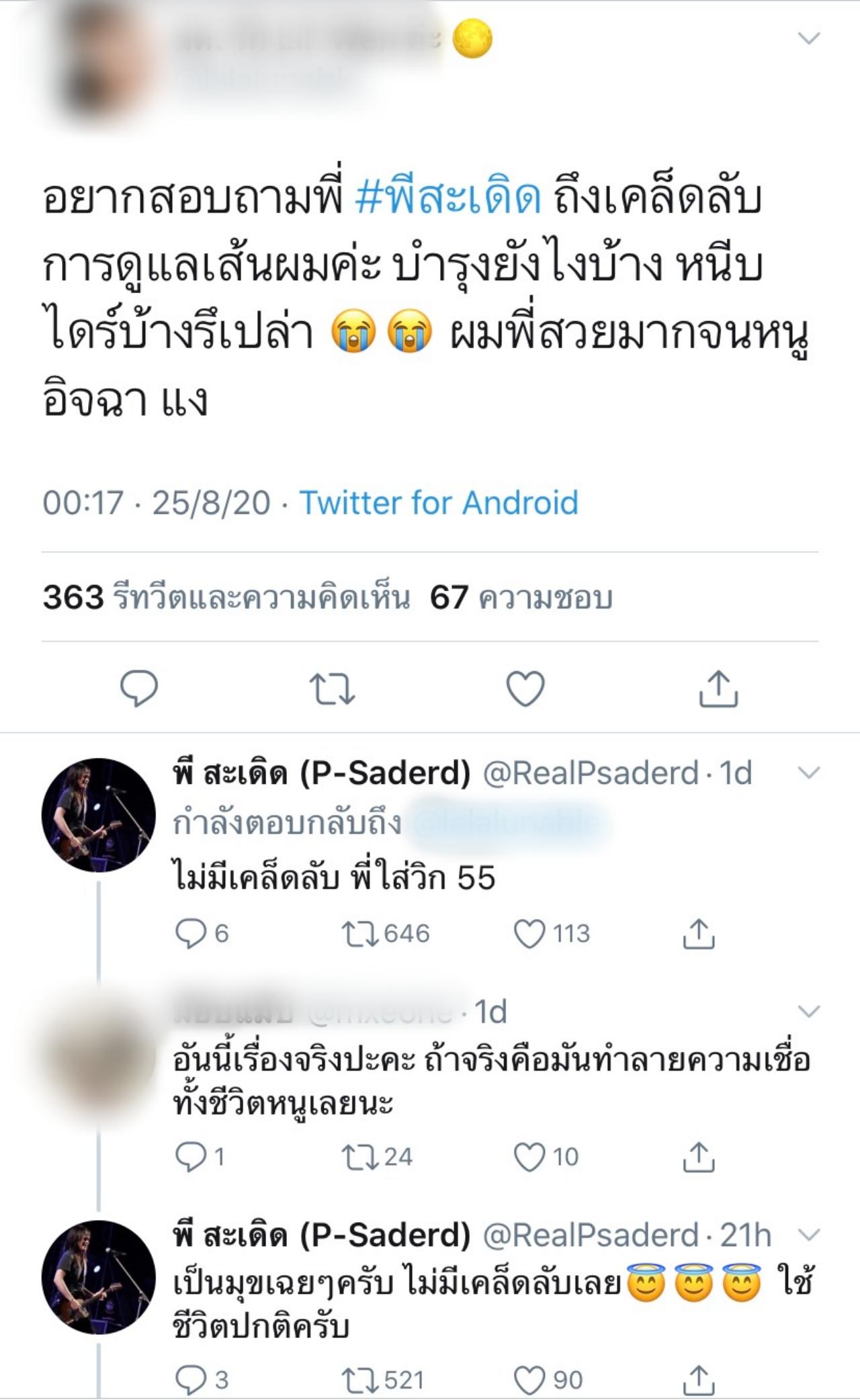View the 363 retweets and comments list
The image size is (860, 1400).
(x=226, y=597)
